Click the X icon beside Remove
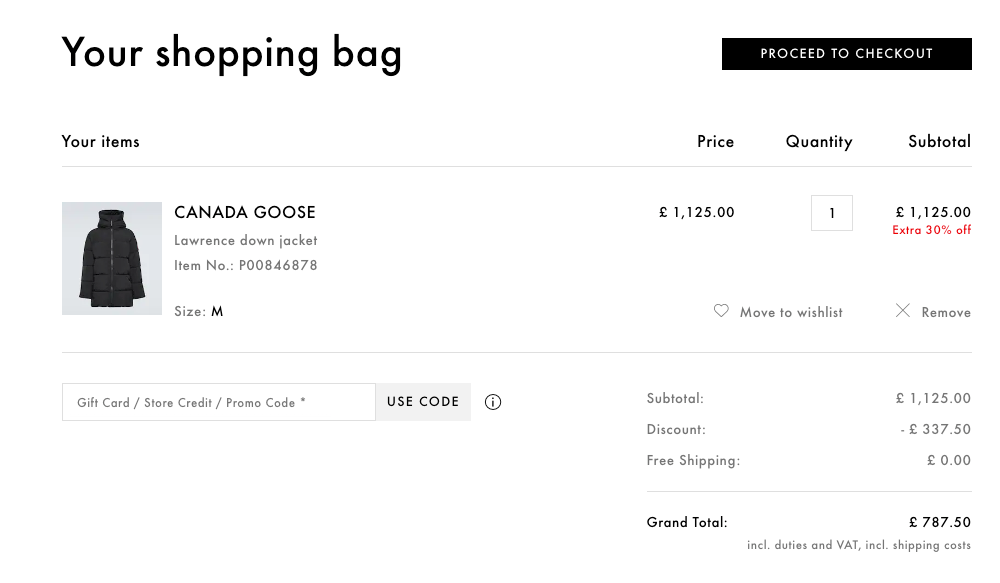Image resolution: width=1000 pixels, height=583 pixels. pyautogui.click(x=903, y=311)
